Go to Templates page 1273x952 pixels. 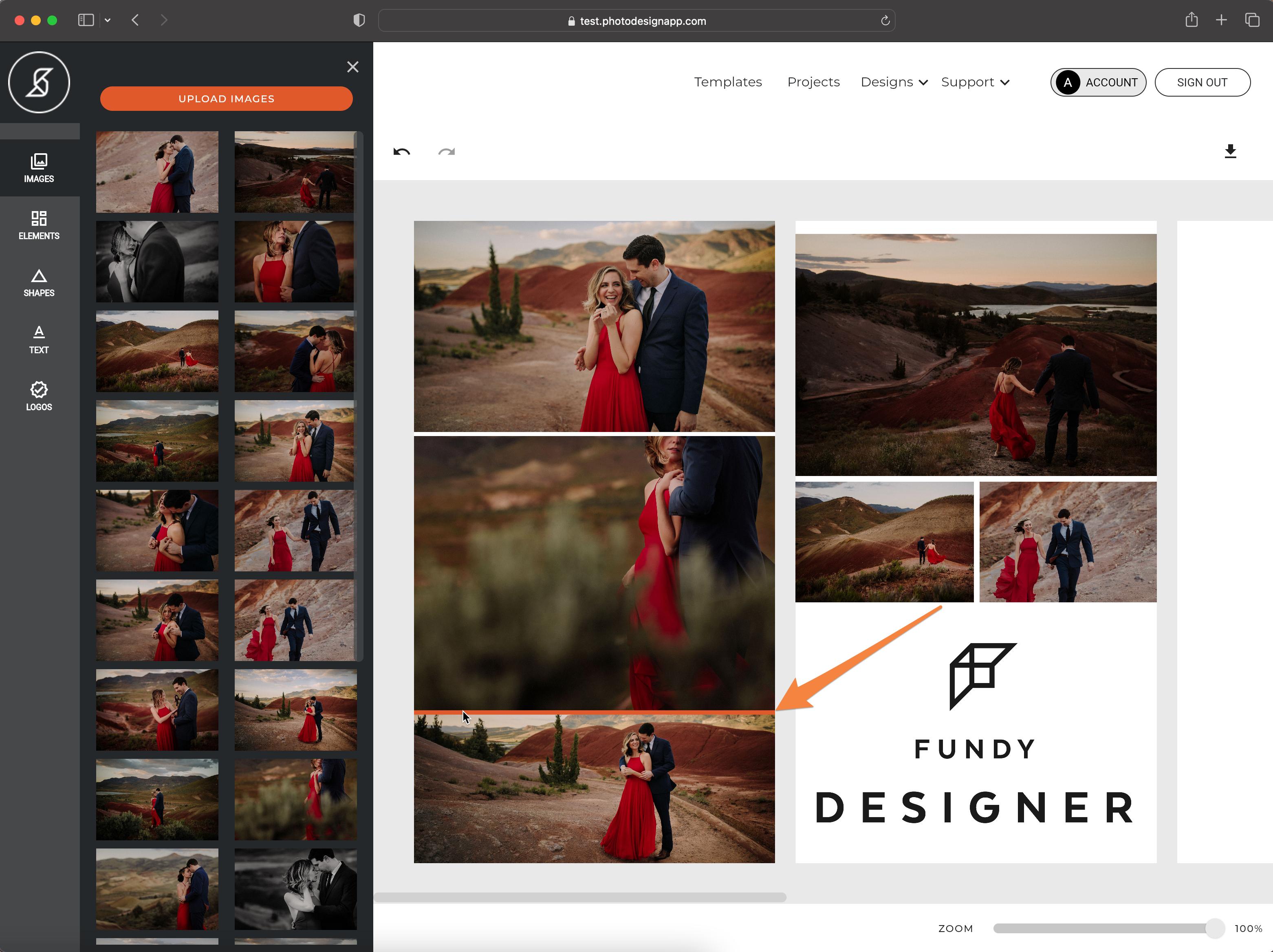tap(728, 82)
